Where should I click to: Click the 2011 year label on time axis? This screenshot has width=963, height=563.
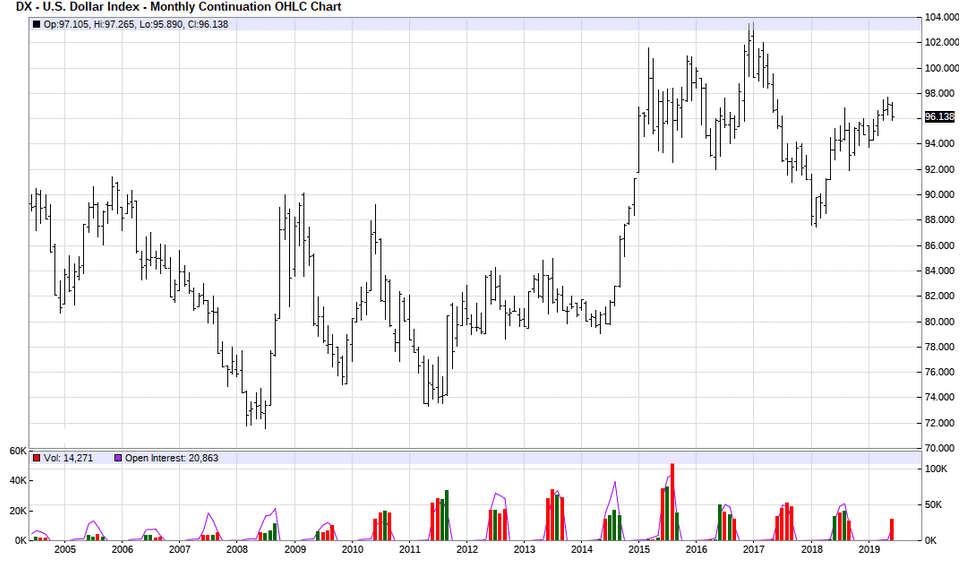pyautogui.click(x=410, y=549)
